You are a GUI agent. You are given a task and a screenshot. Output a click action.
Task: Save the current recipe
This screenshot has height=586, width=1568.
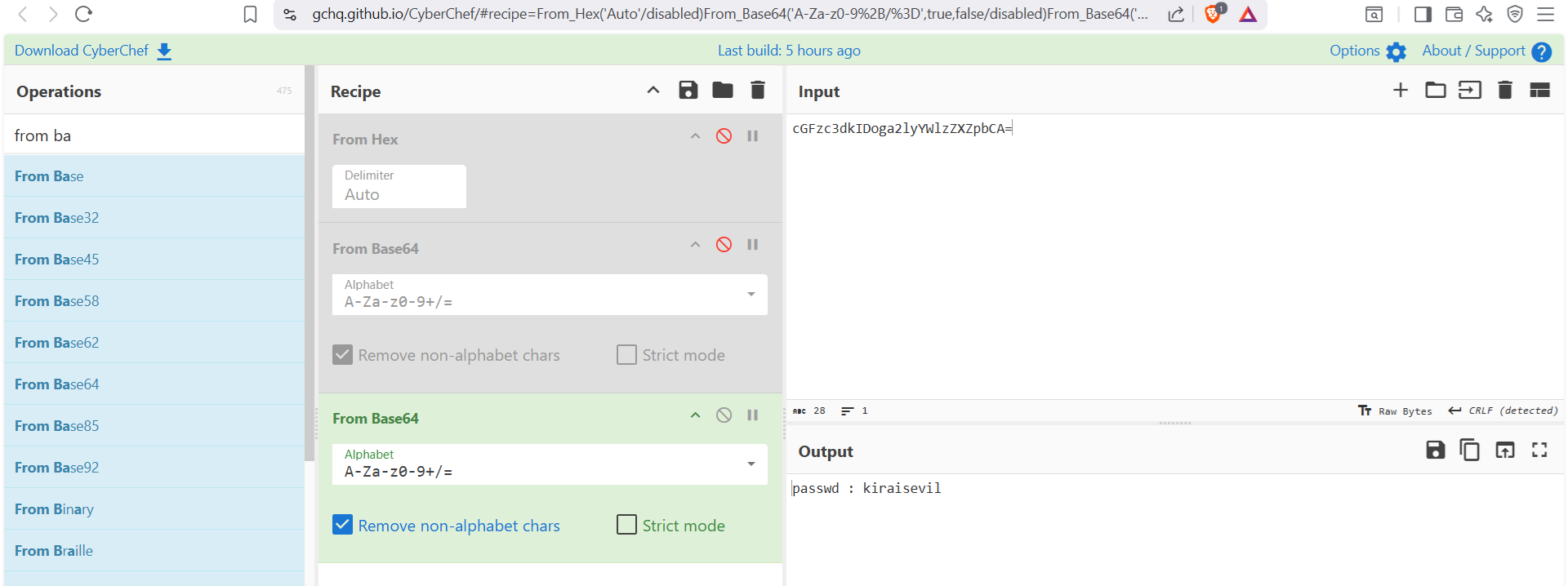(688, 91)
